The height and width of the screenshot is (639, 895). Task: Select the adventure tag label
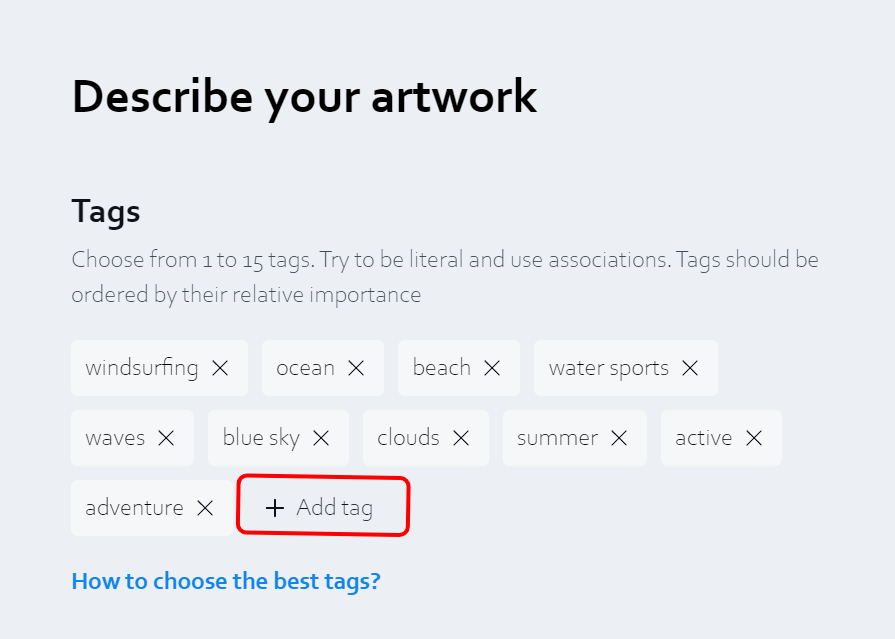(134, 508)
